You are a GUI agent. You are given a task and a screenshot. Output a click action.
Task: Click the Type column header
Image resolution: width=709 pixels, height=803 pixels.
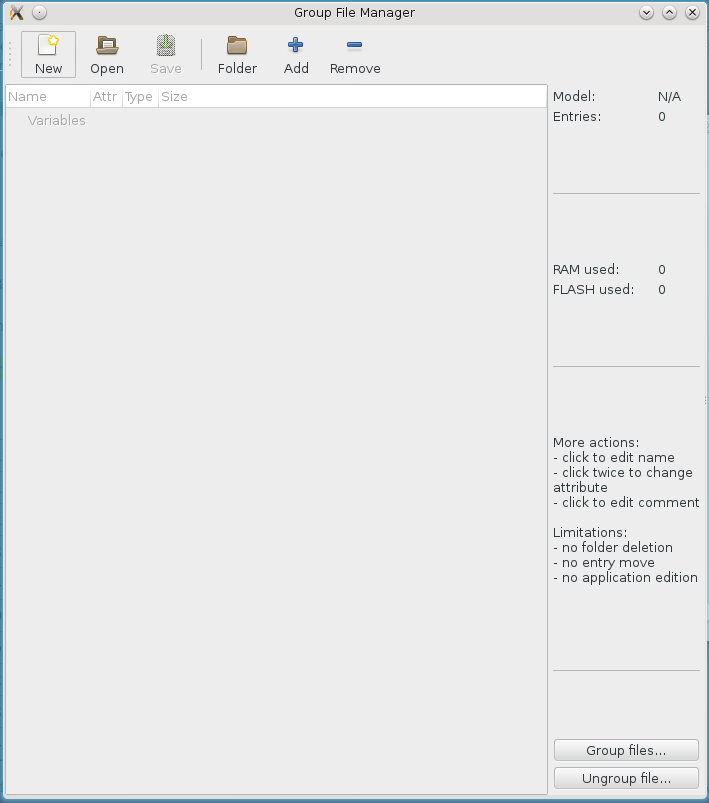point(139,97)
